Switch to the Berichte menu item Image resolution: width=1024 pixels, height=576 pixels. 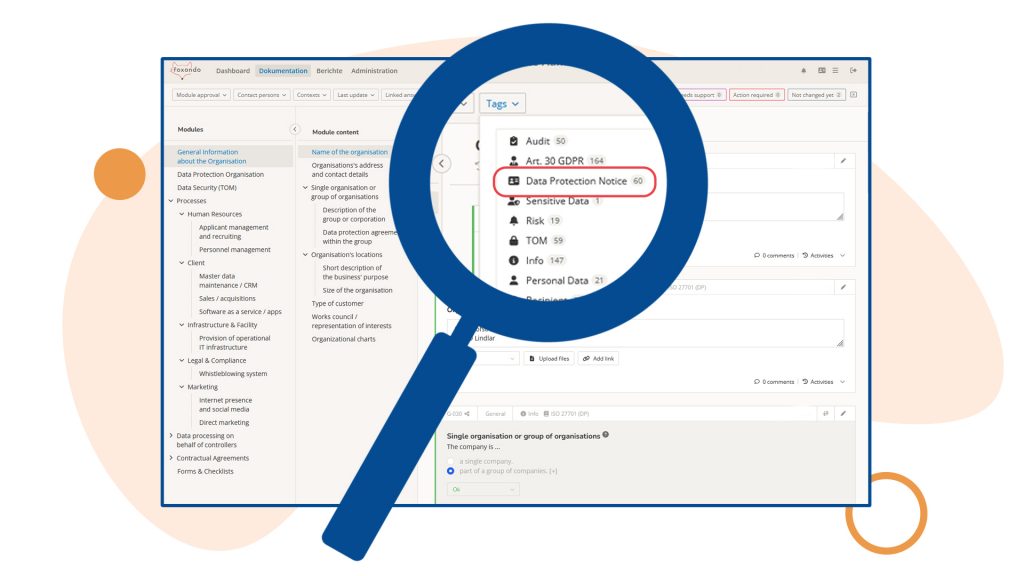tap(330, 71)
